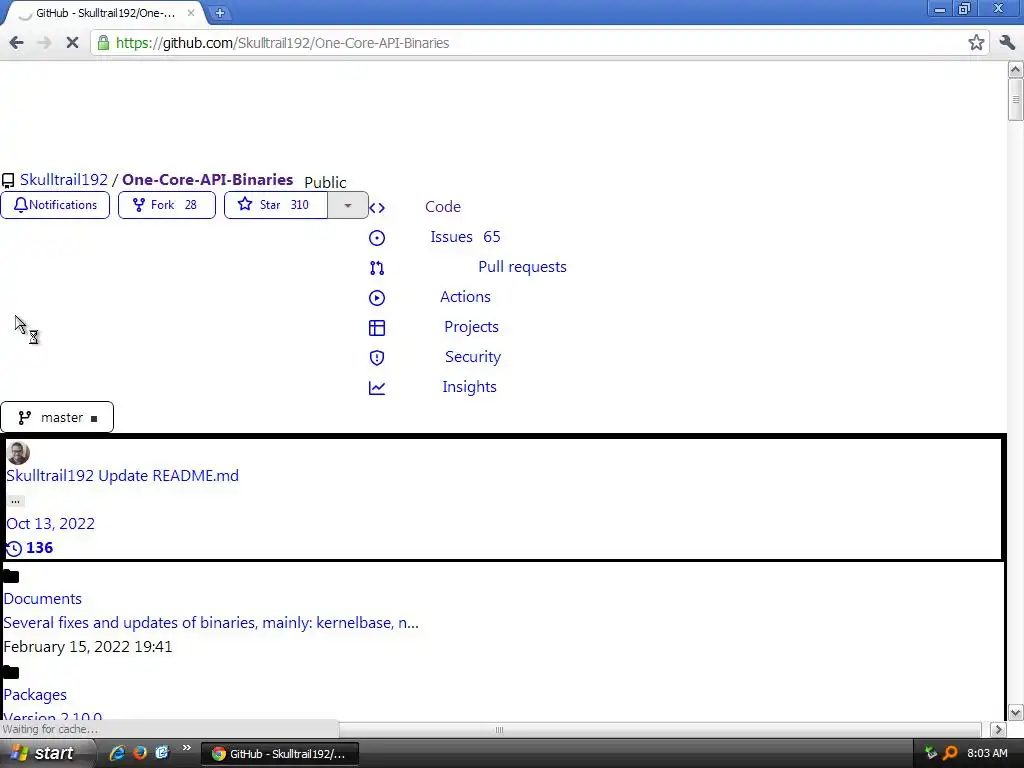Click the Skulltrail192 avatar picture
This screenshot has height=768, width=1024.
coord(18,453)
